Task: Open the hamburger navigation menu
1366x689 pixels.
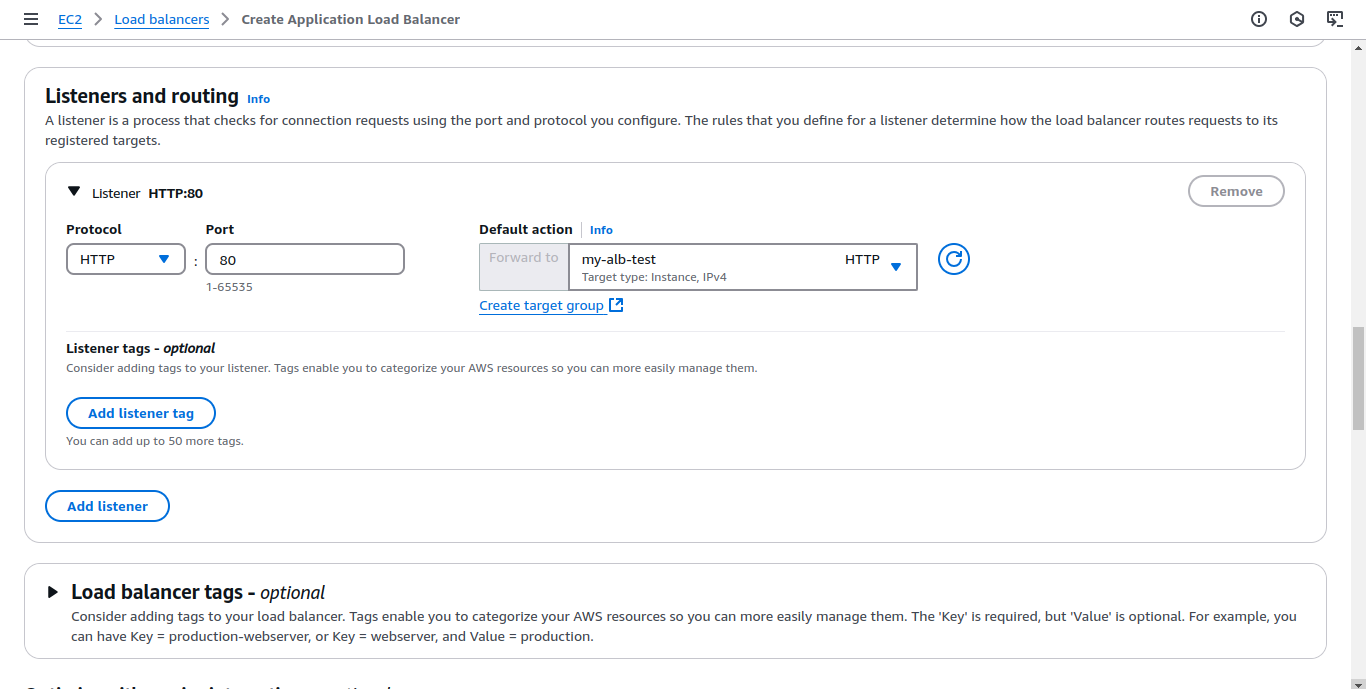Action: 31,19
